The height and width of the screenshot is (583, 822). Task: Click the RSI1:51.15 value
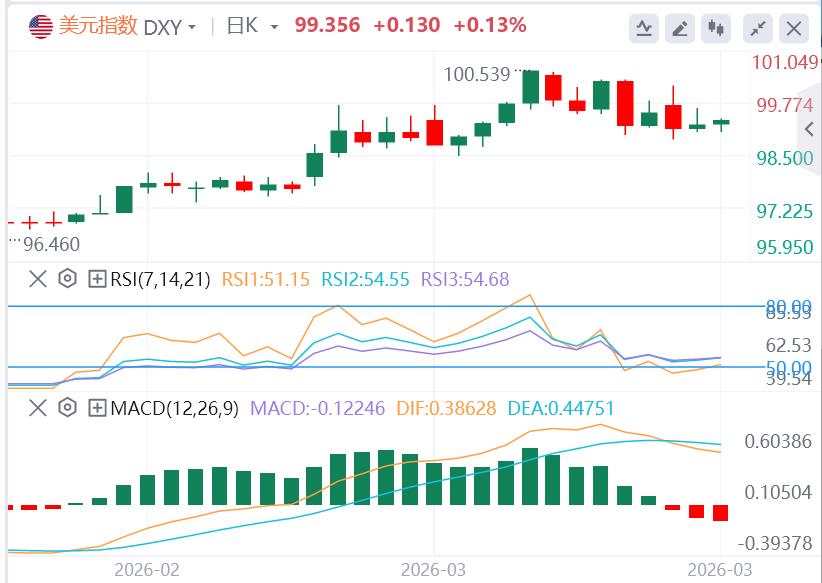(266, 279)
